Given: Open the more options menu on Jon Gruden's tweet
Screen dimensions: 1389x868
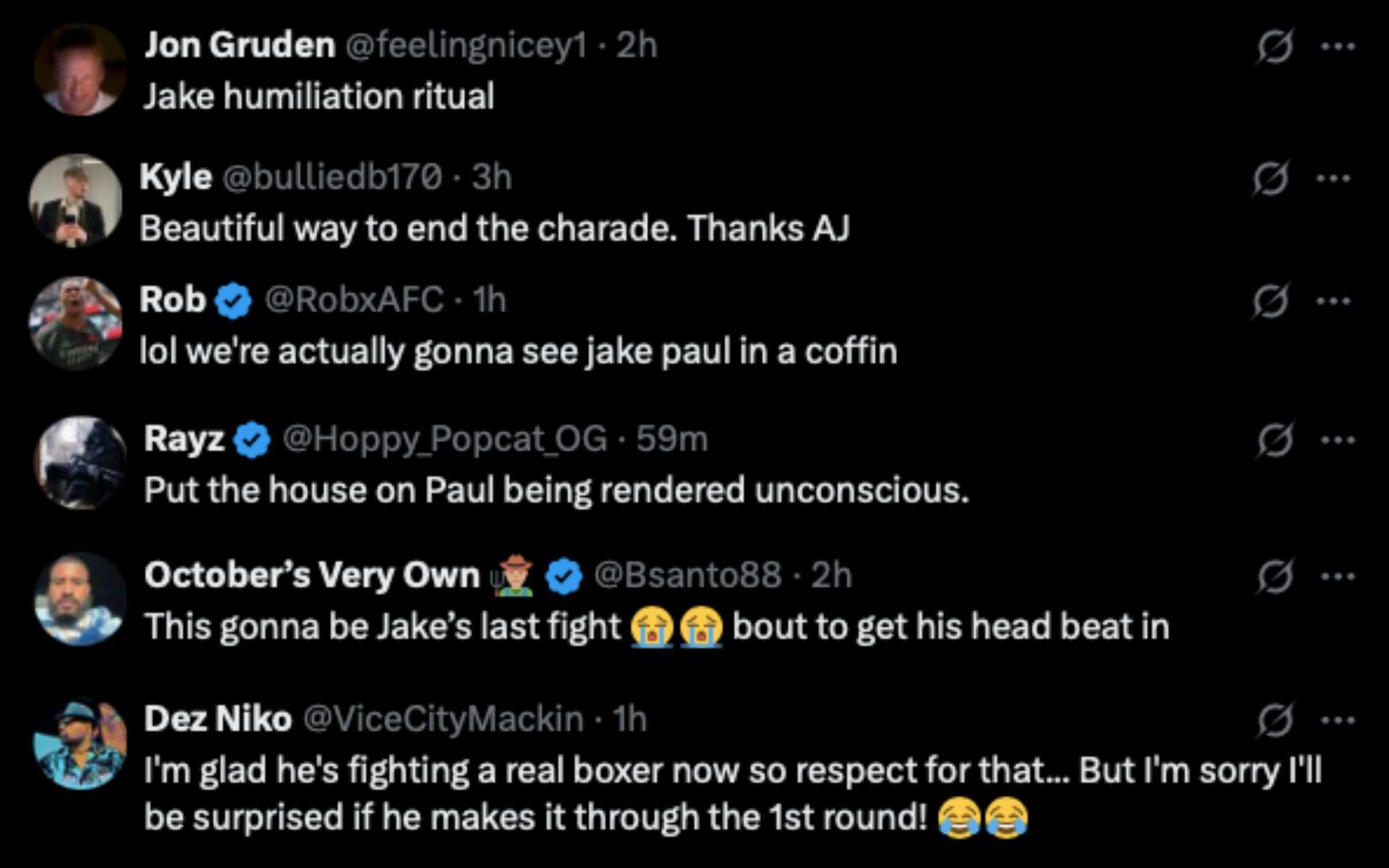Looking at the screenshot, I should 1337,47.
